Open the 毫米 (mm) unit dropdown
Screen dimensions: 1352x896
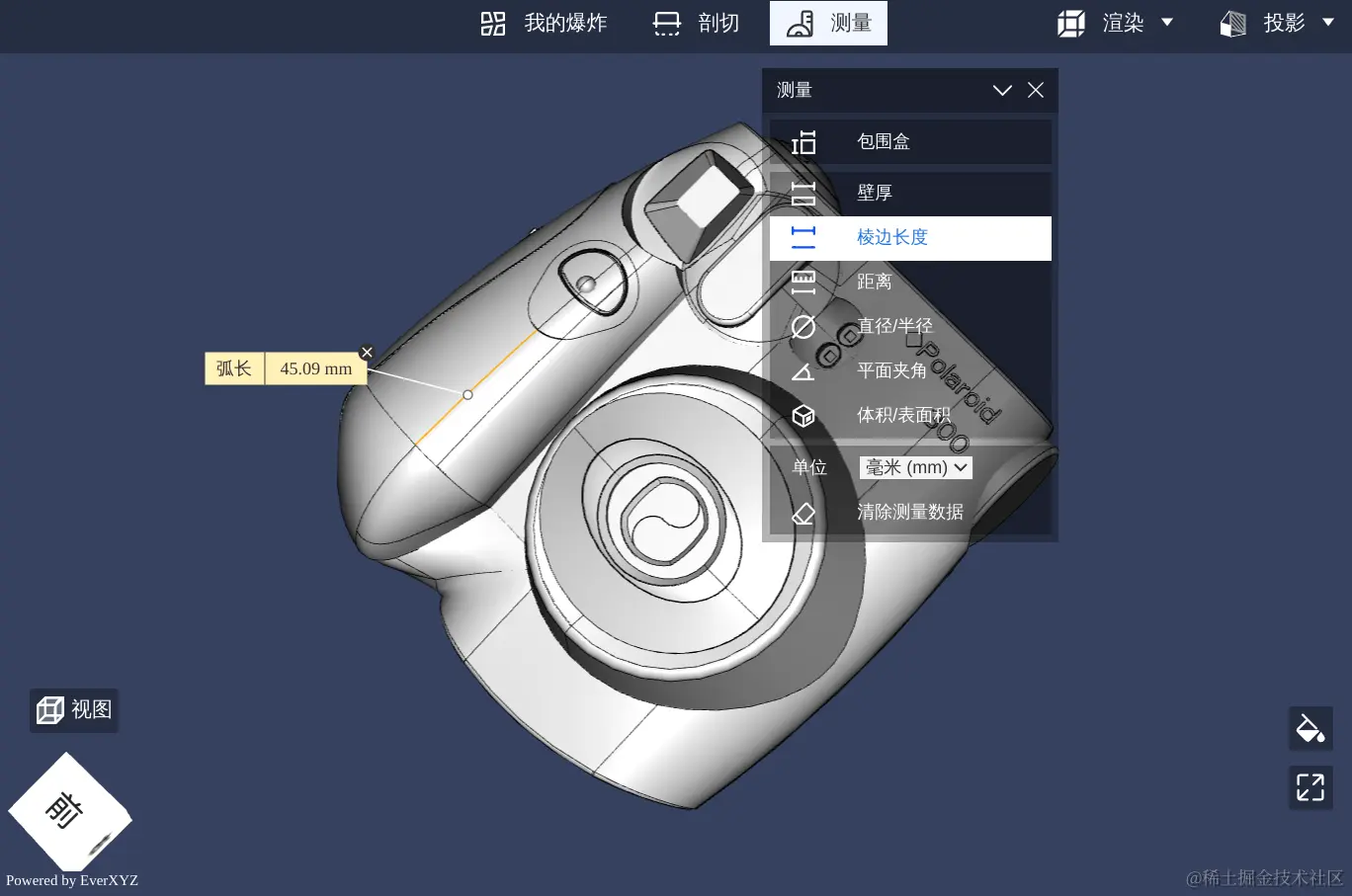click(x=916, y=467)
